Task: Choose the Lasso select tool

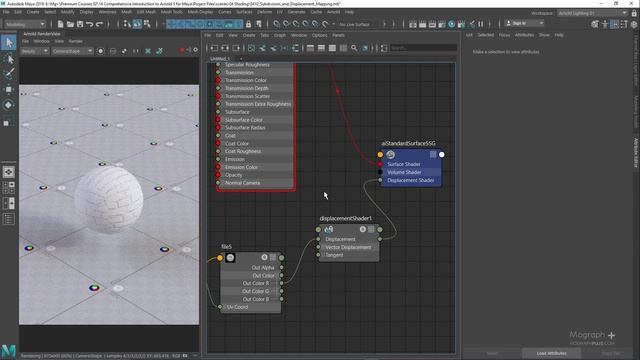Action: coord(9,59)
